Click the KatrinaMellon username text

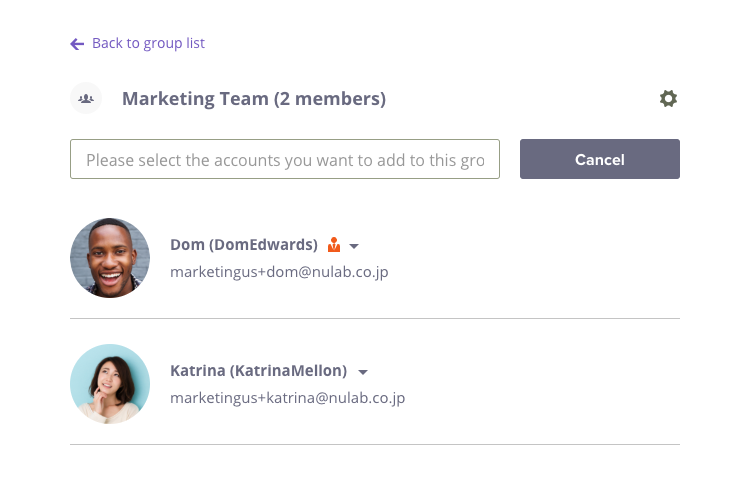pyautogui.click(x=288, y=371)
